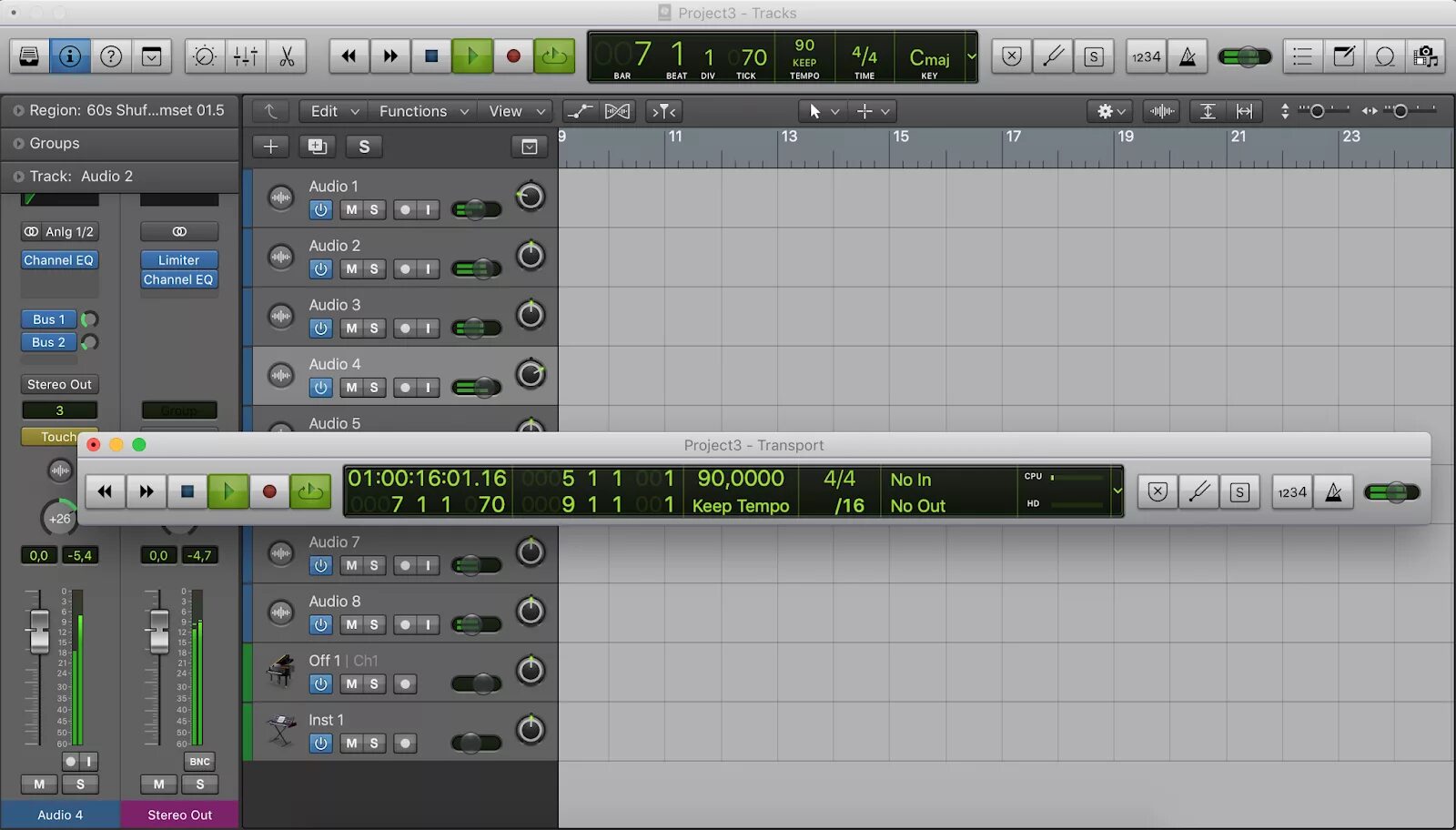This screenshot has width=1456, height=830.
Task: Toggle the Inspector info button
Action: click(x=70, y=56)
